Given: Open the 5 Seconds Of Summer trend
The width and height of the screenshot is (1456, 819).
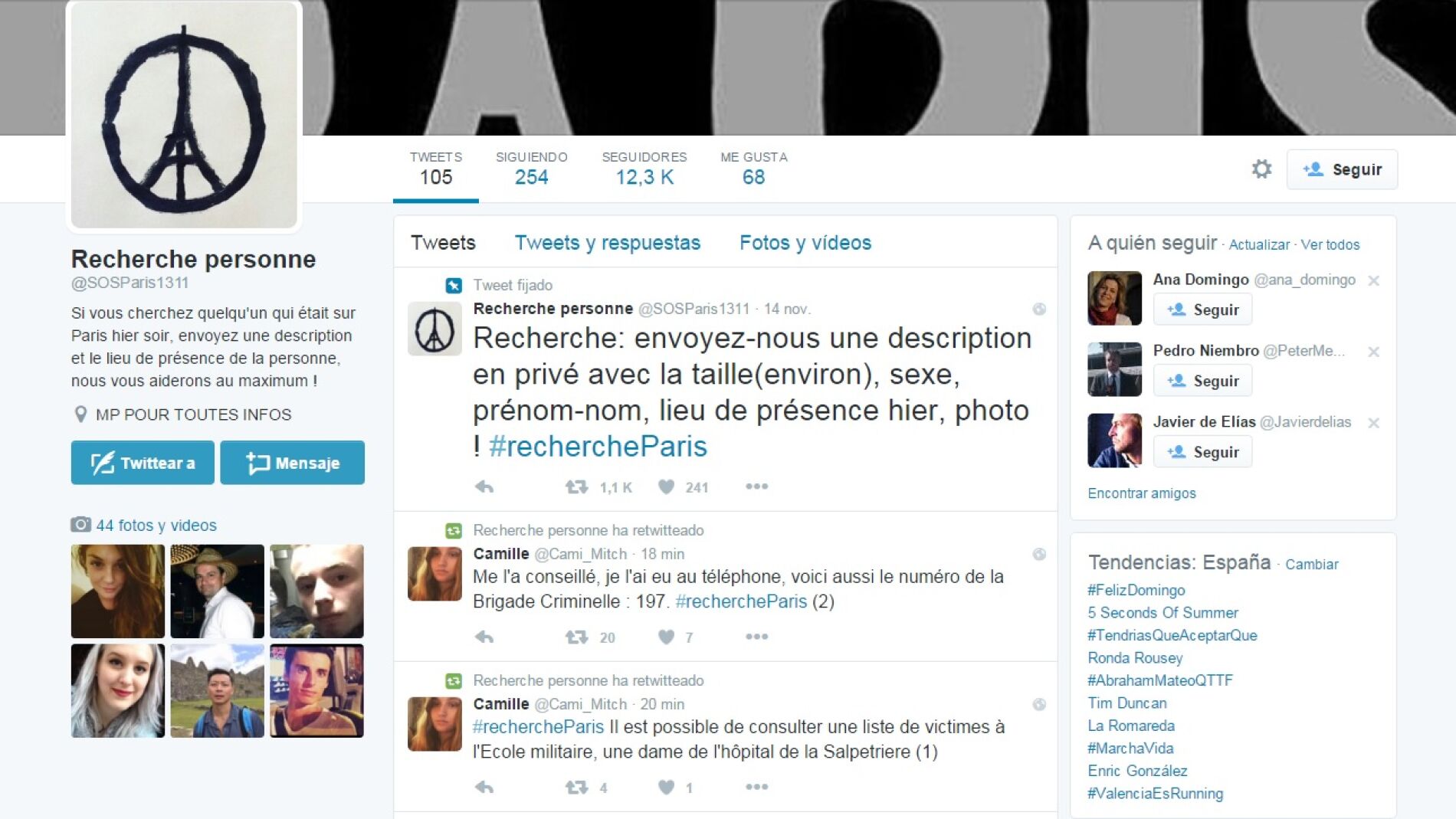Looking at the screenshot, I should (1163, 613).
